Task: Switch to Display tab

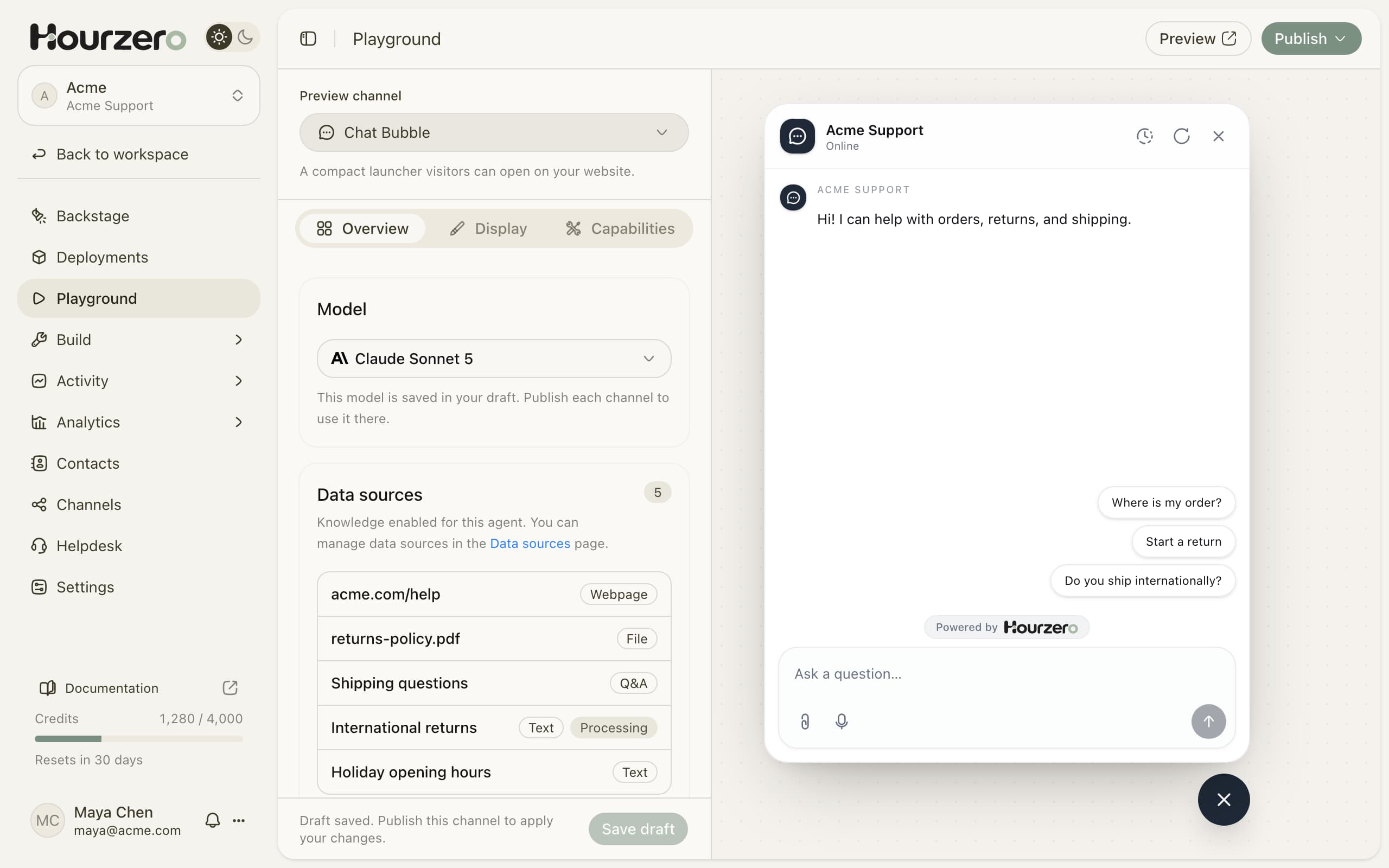Action: coord(488,228)
